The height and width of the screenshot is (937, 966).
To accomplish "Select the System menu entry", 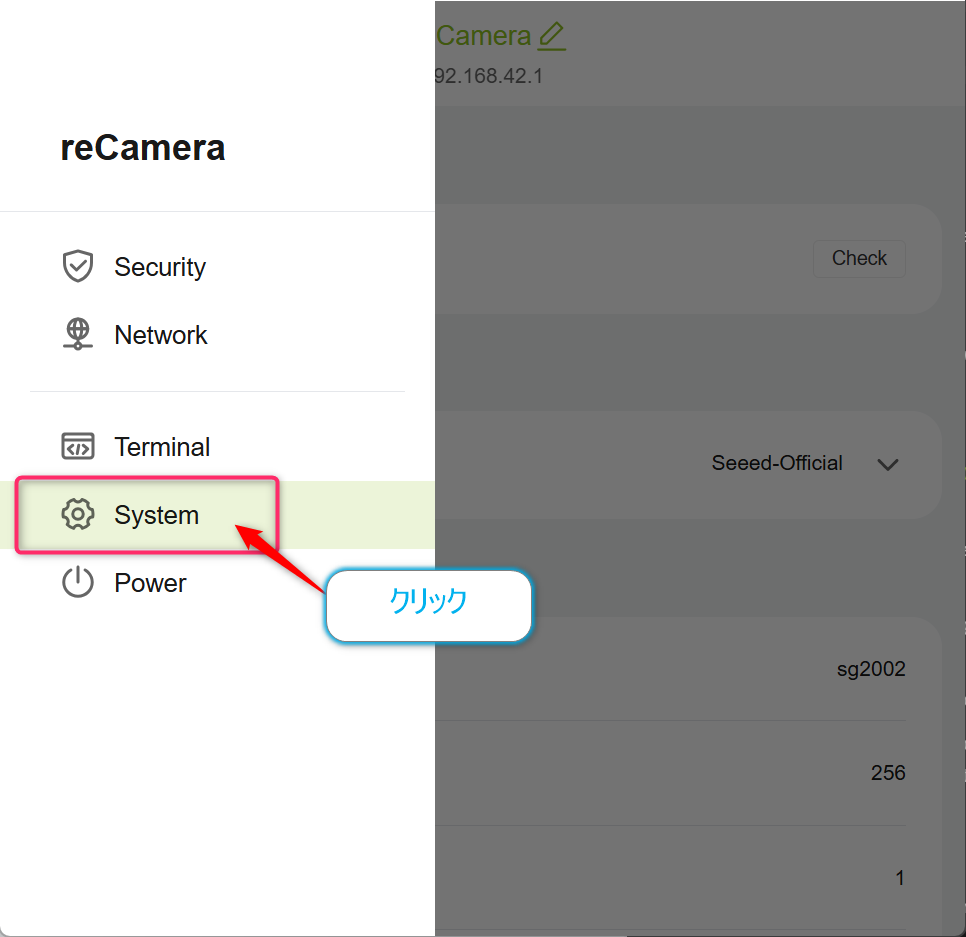I will 217,514.
